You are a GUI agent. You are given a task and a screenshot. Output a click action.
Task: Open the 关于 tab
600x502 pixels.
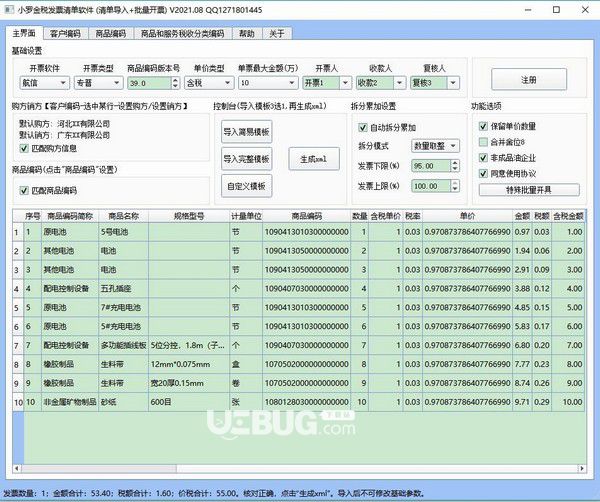point(277,34)
